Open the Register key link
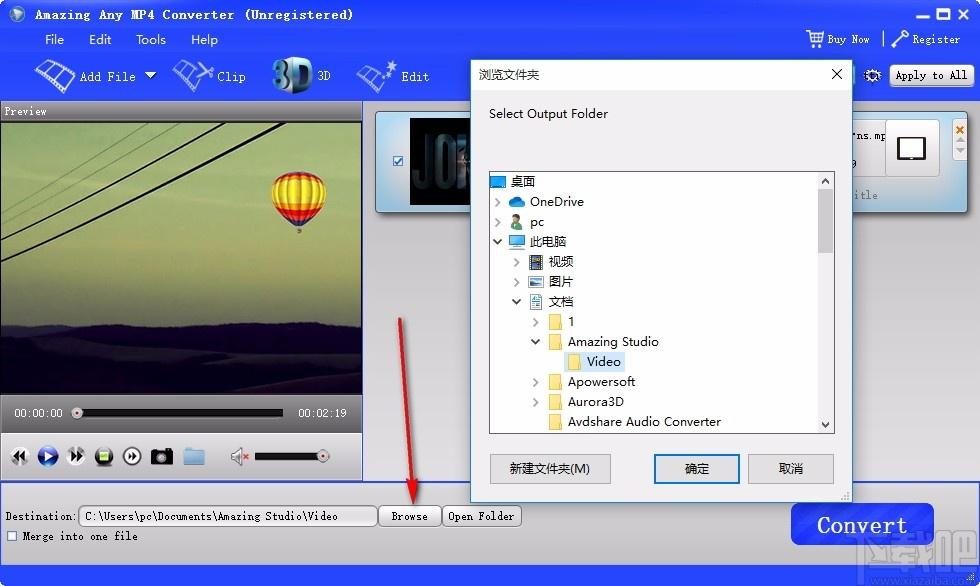This screenshot has width=980, height=586. click(926, 39)
